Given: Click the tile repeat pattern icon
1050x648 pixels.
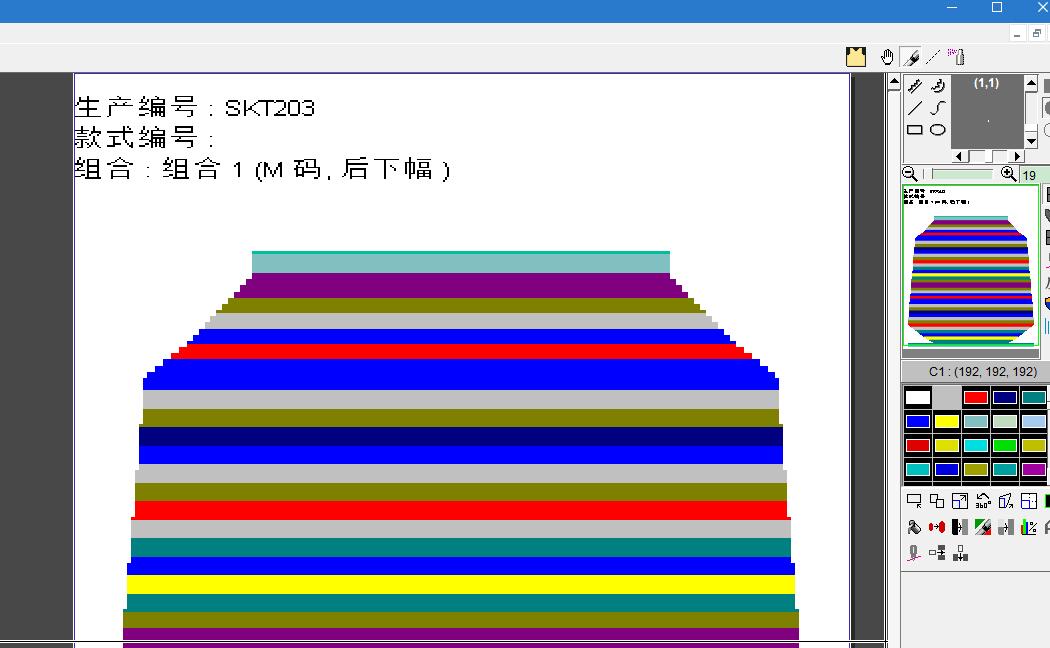Looking at the screenshot, I should pyautogui.click(x=1029, y=501).
